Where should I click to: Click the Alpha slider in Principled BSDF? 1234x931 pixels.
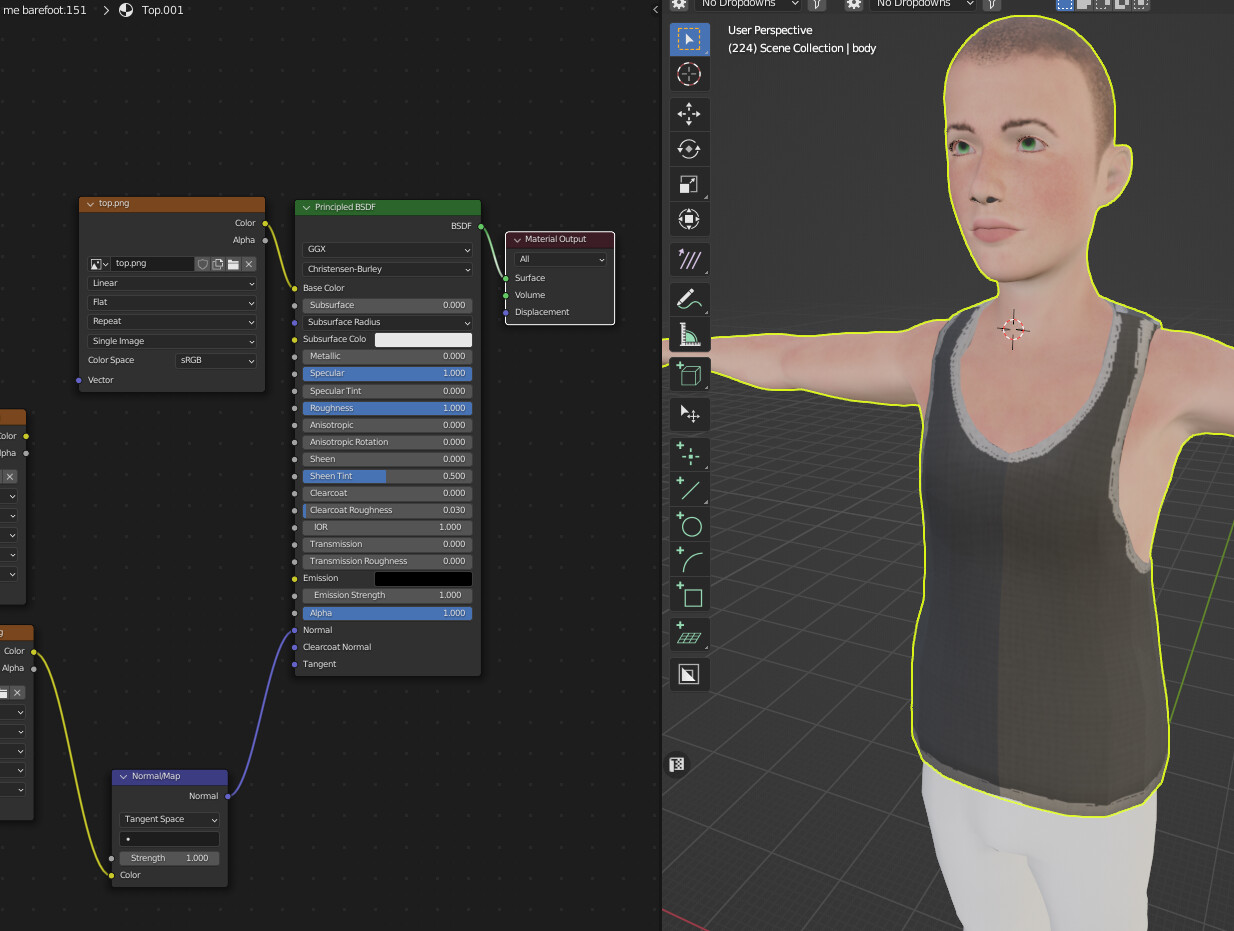tap(388, 613)
